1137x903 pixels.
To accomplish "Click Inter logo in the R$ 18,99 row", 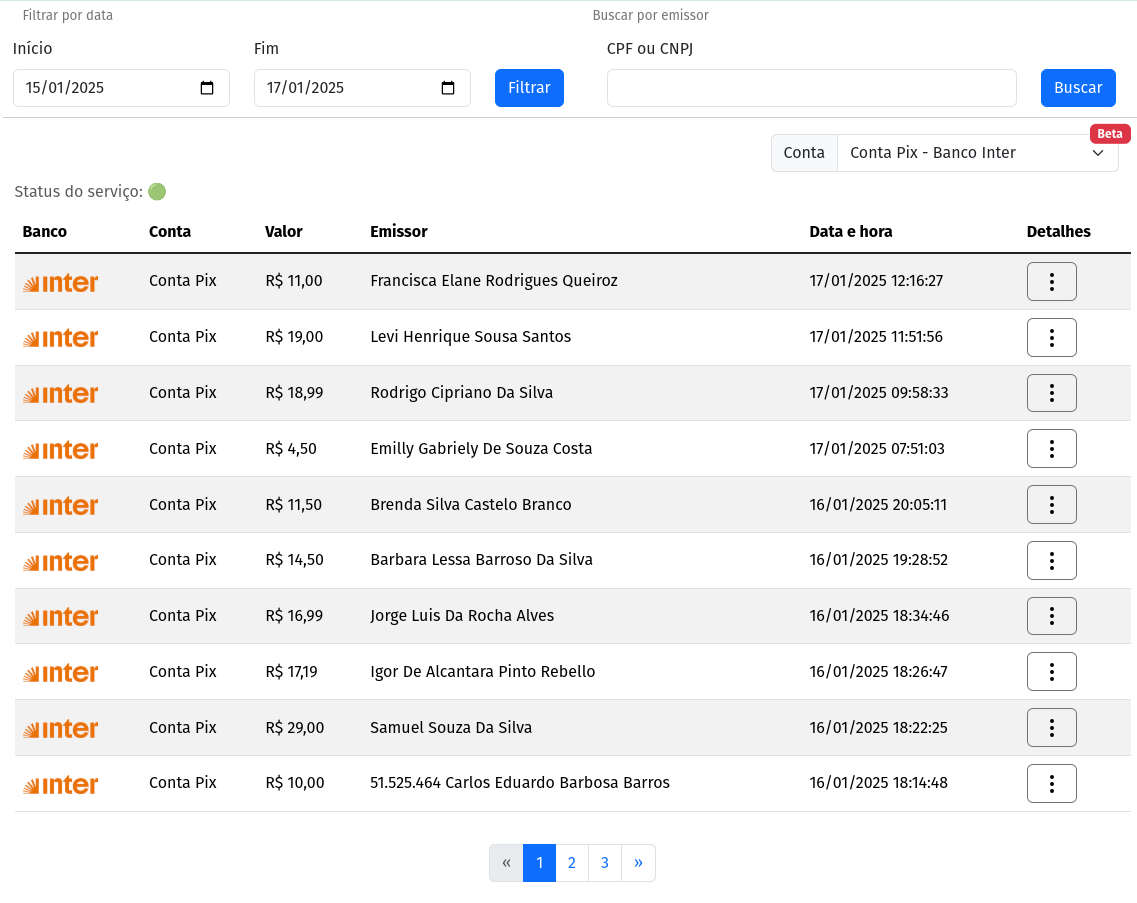I will (60, 394).
